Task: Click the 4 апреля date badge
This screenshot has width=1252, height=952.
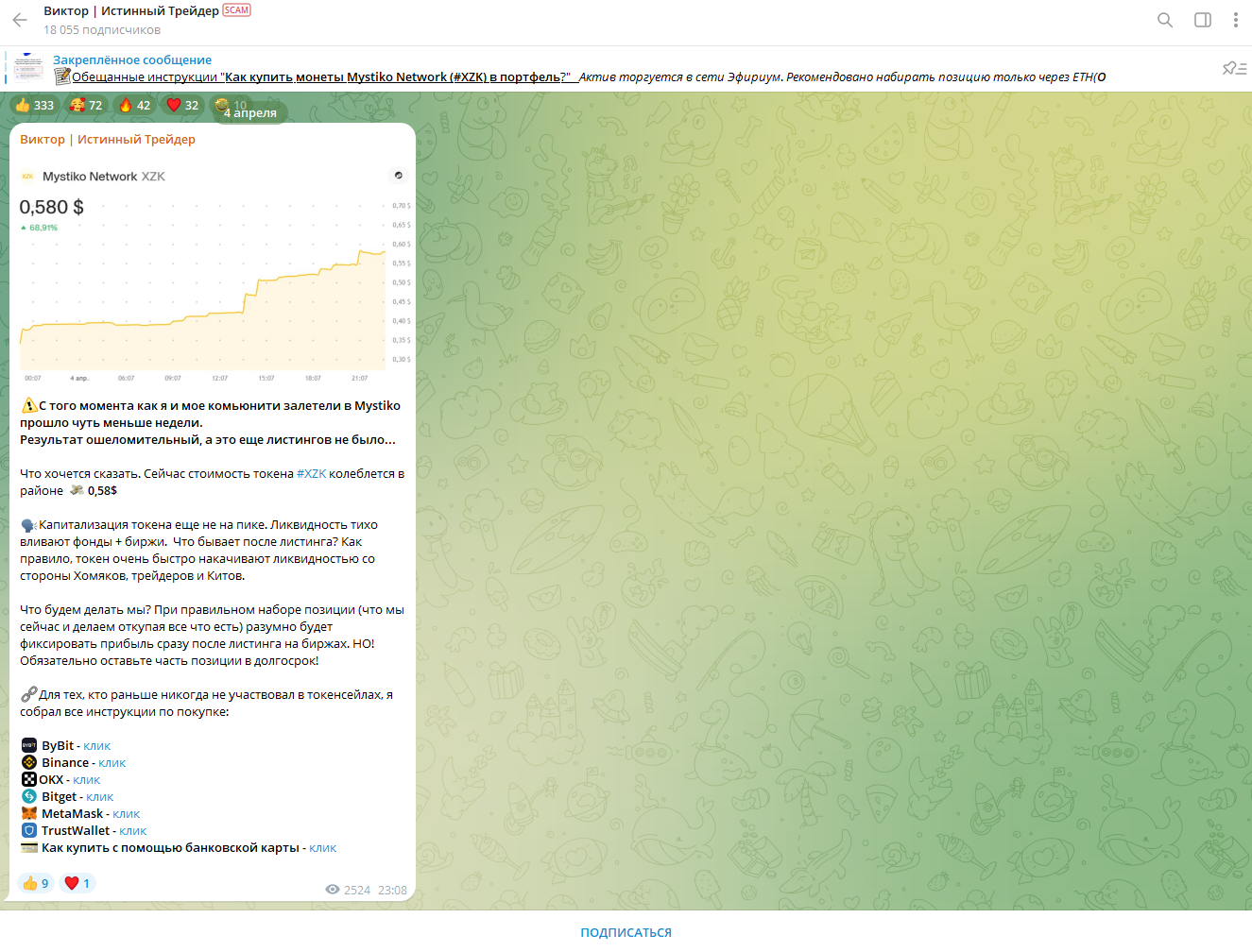Action: (250, 112)
